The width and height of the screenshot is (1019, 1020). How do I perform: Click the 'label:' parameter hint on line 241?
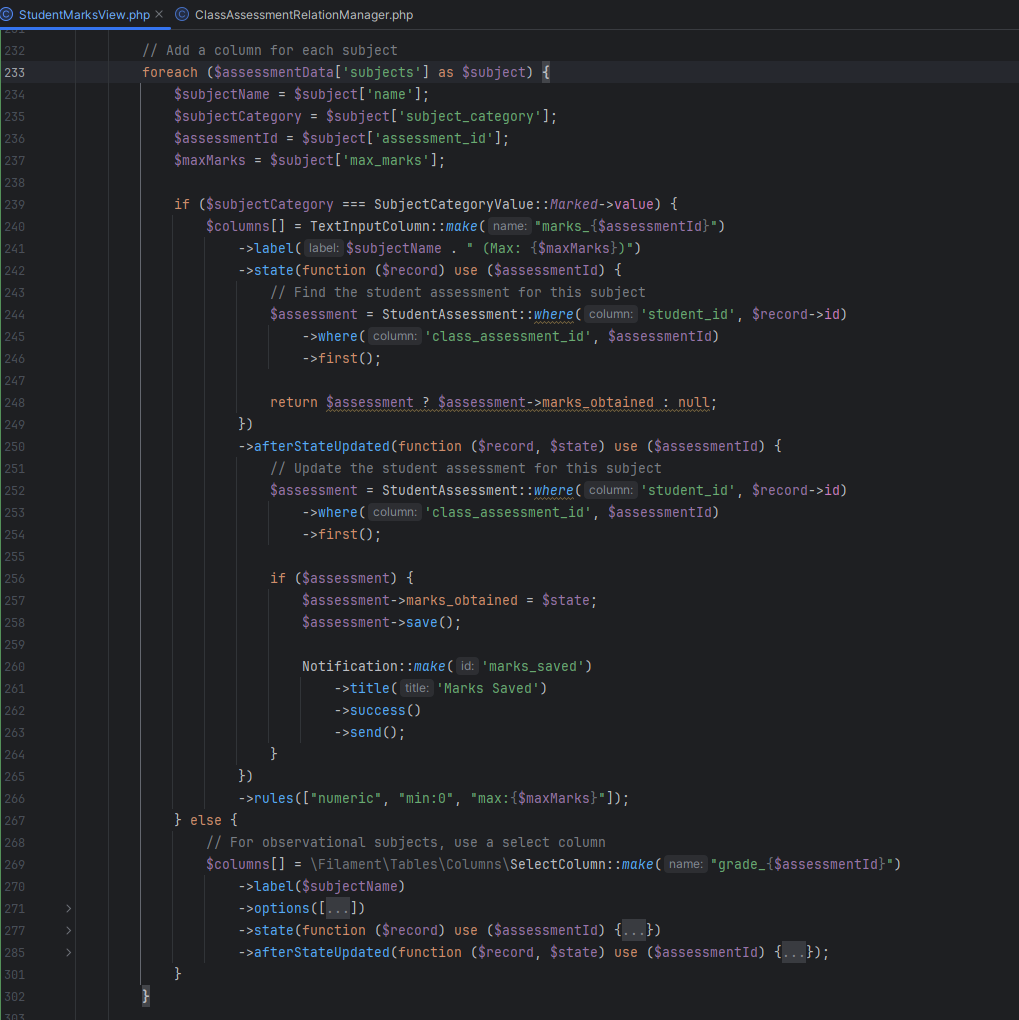click(x=324, y=248)
